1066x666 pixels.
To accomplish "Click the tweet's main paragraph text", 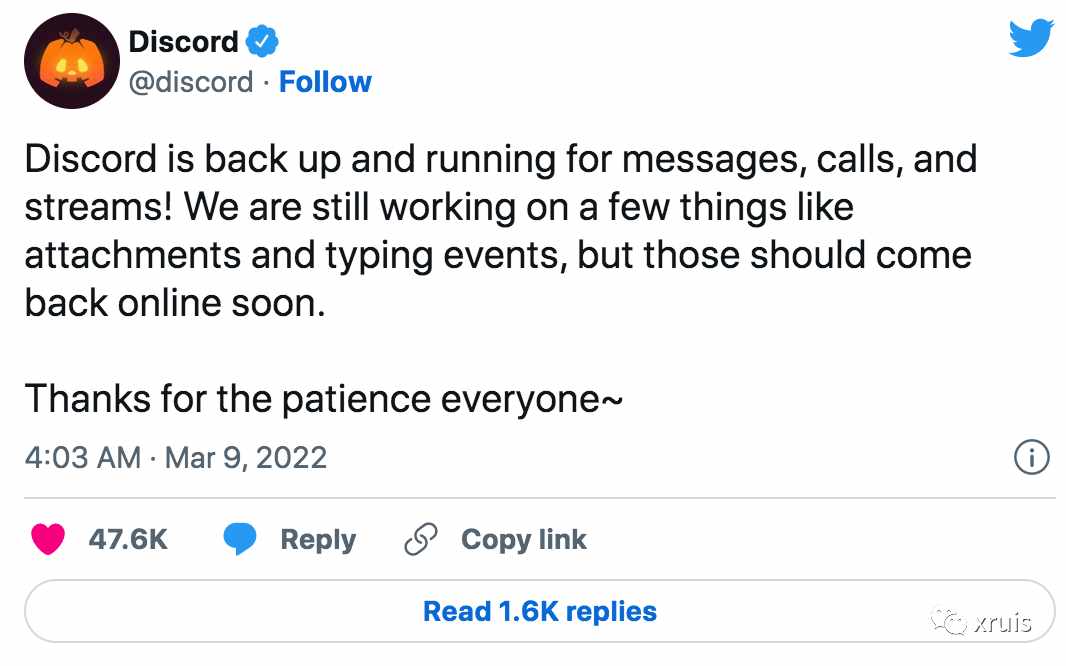I will point(500,230).
